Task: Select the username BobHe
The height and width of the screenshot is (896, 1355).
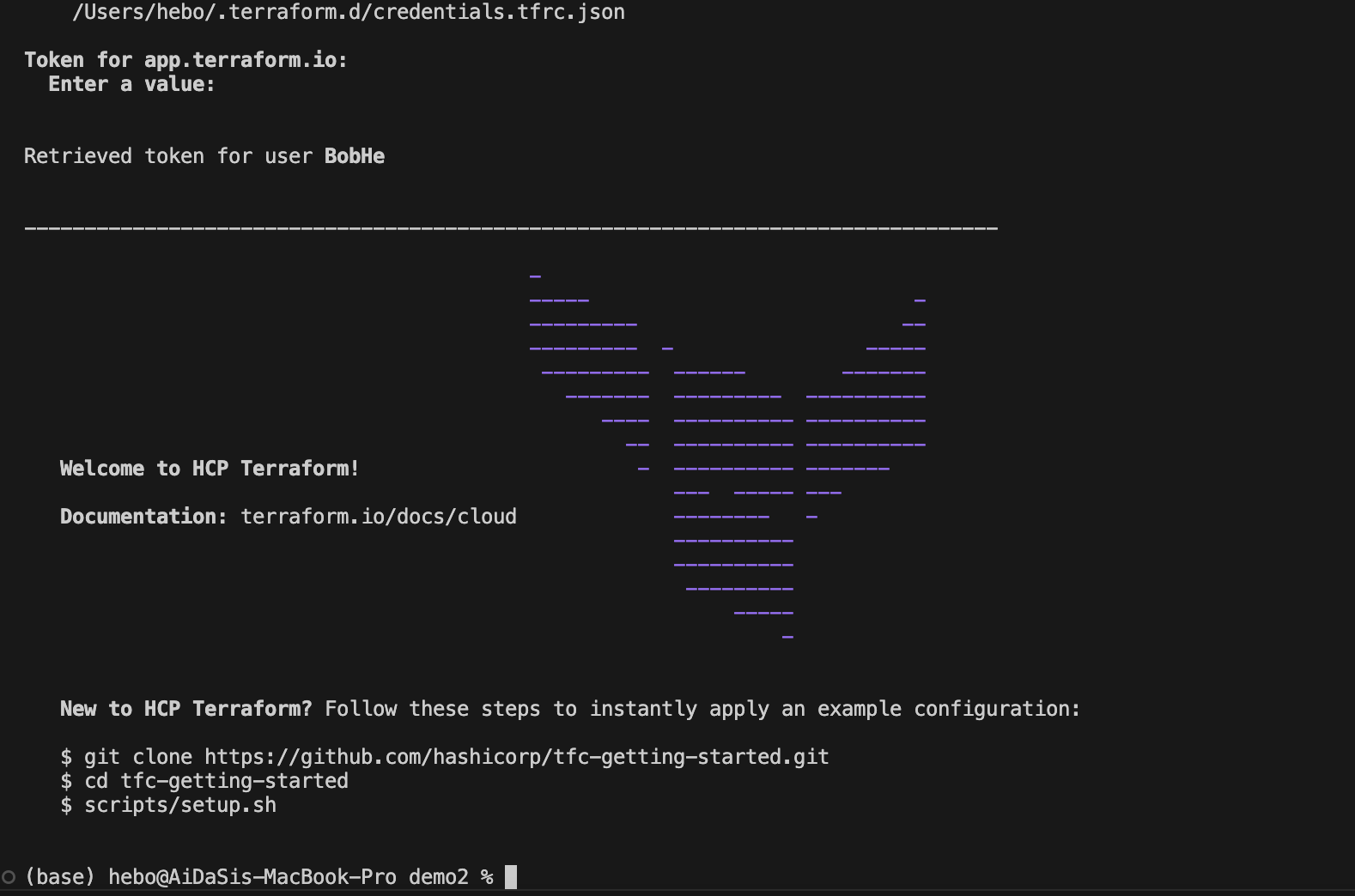Action: coord(355,156)
